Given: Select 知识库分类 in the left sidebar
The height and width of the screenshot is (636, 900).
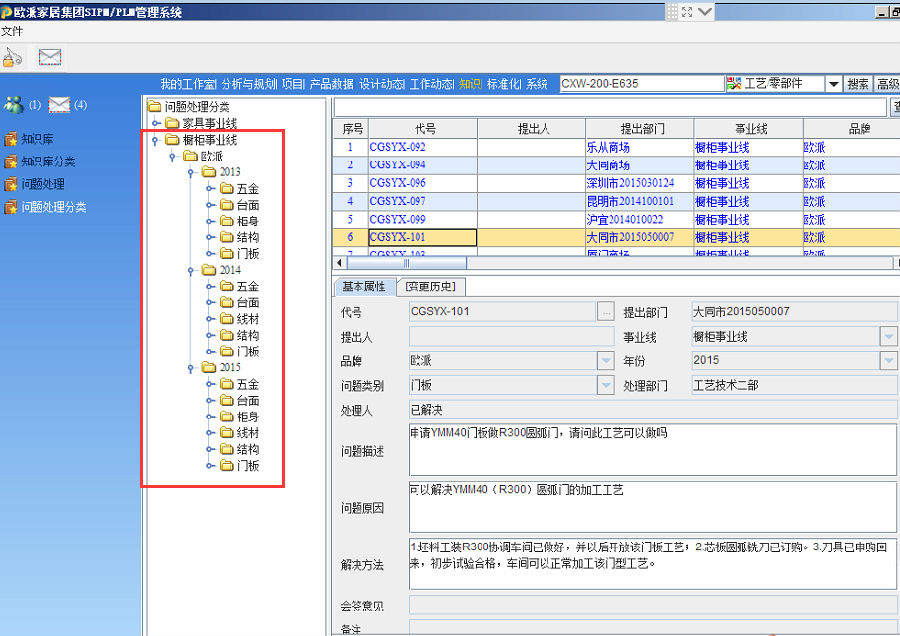Looking at the screenshot, I should [48, 162].
